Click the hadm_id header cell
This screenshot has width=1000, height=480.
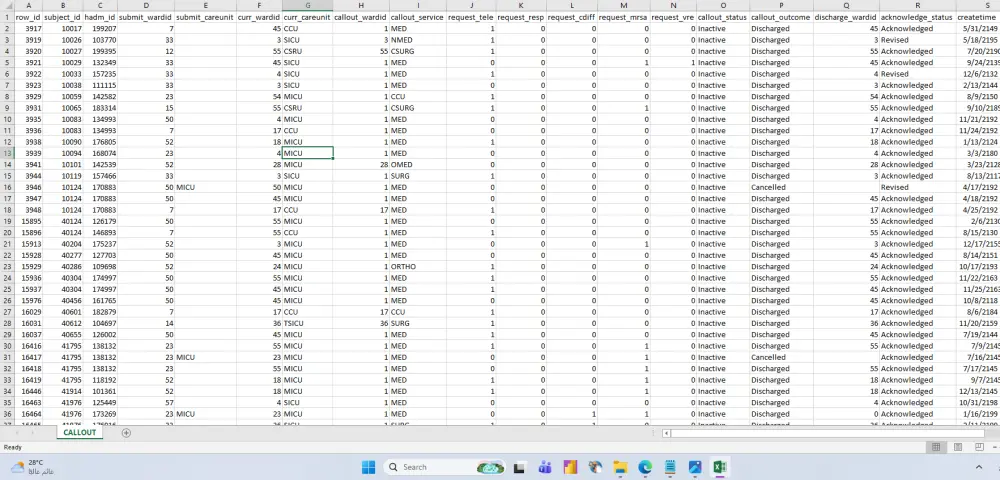100,17
